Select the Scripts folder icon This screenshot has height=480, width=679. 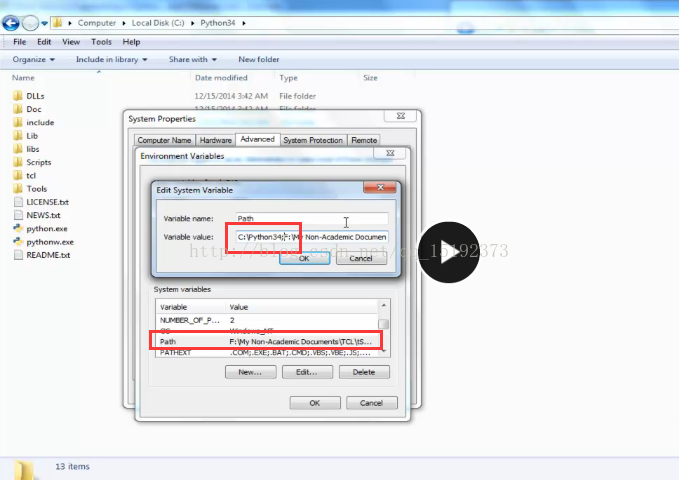pyautogui.click(x=18, y=162)
